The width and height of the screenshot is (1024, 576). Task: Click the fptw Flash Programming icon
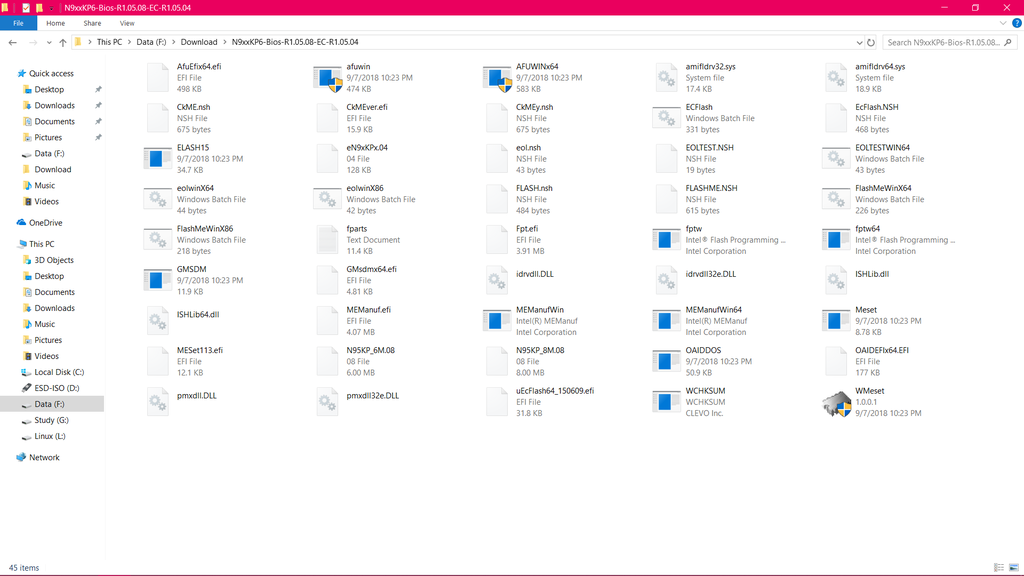pos(666,240)
